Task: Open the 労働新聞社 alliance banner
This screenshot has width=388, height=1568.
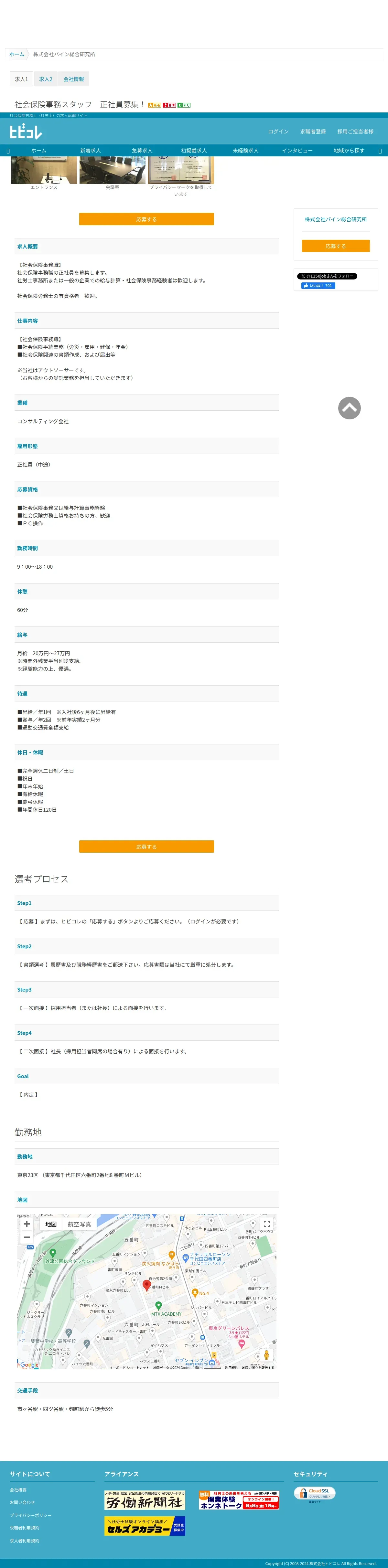Action: click(144, 1500)
